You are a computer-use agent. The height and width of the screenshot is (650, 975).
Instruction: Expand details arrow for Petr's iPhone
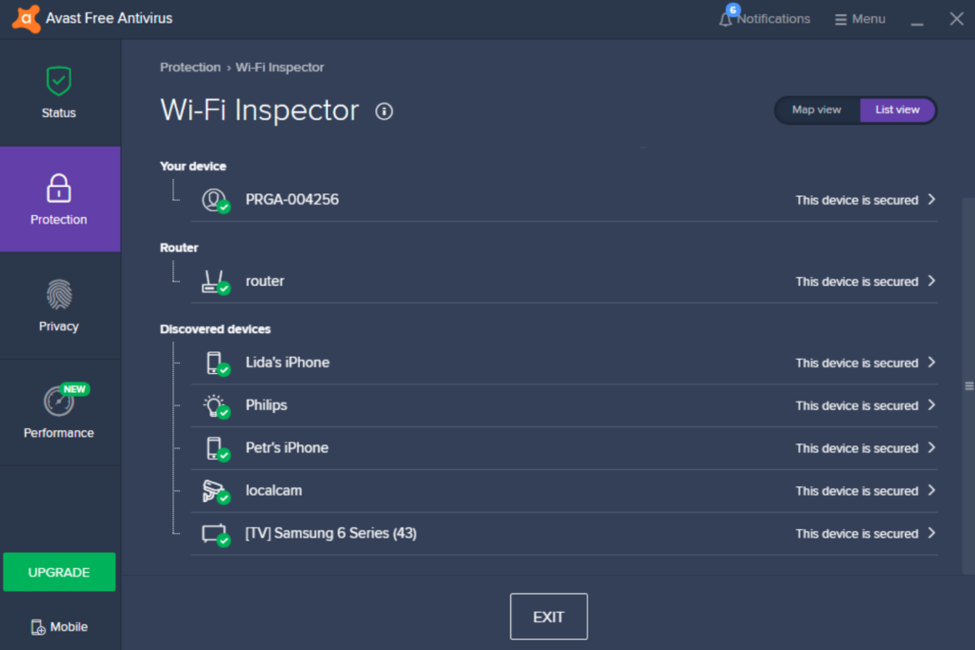click(931, 447)
